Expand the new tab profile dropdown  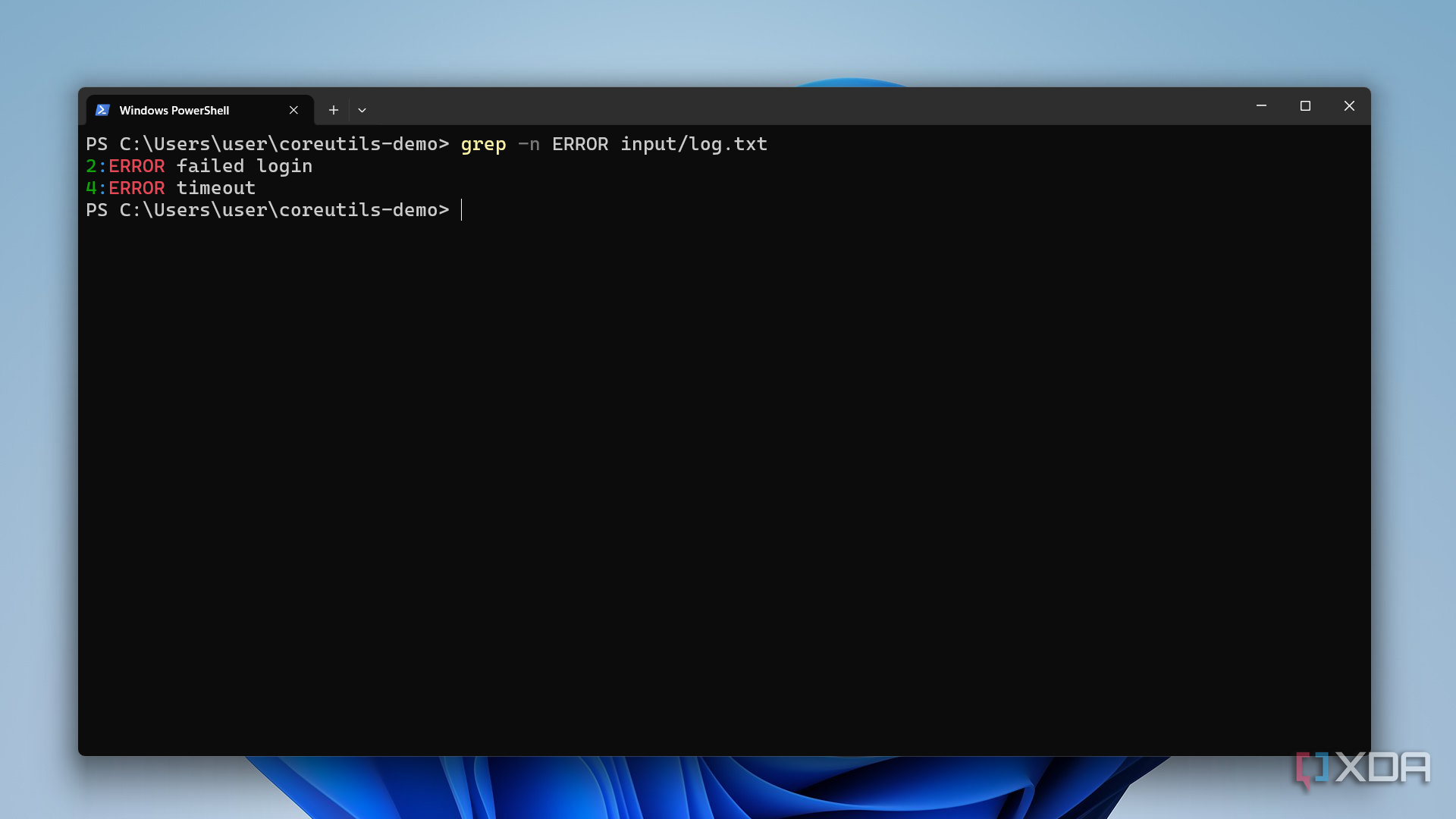coord(362,110)
